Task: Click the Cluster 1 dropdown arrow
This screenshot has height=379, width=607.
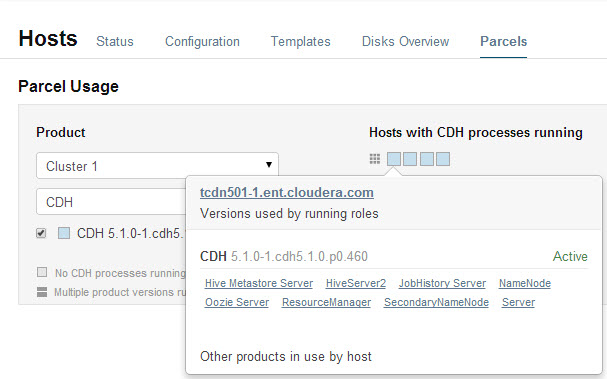Action: click(x=269, y=165)
